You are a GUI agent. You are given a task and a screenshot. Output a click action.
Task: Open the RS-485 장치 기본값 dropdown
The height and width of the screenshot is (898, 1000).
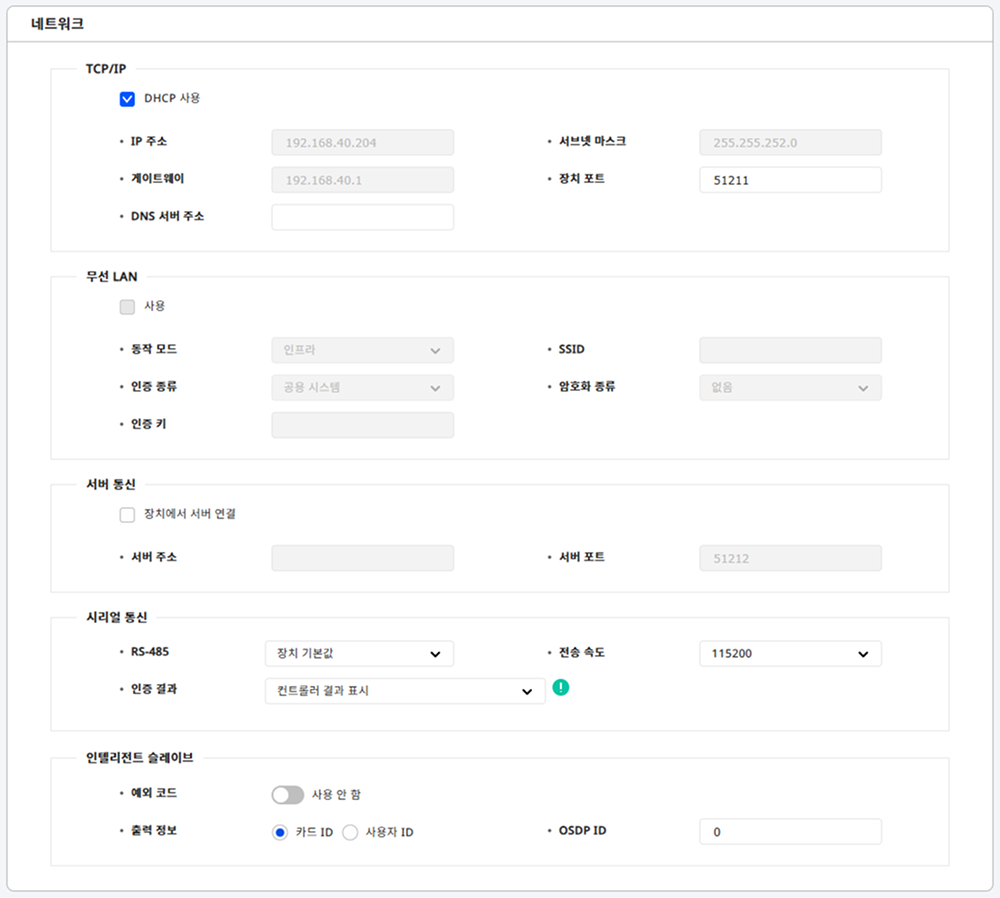[x=359, y=654]
